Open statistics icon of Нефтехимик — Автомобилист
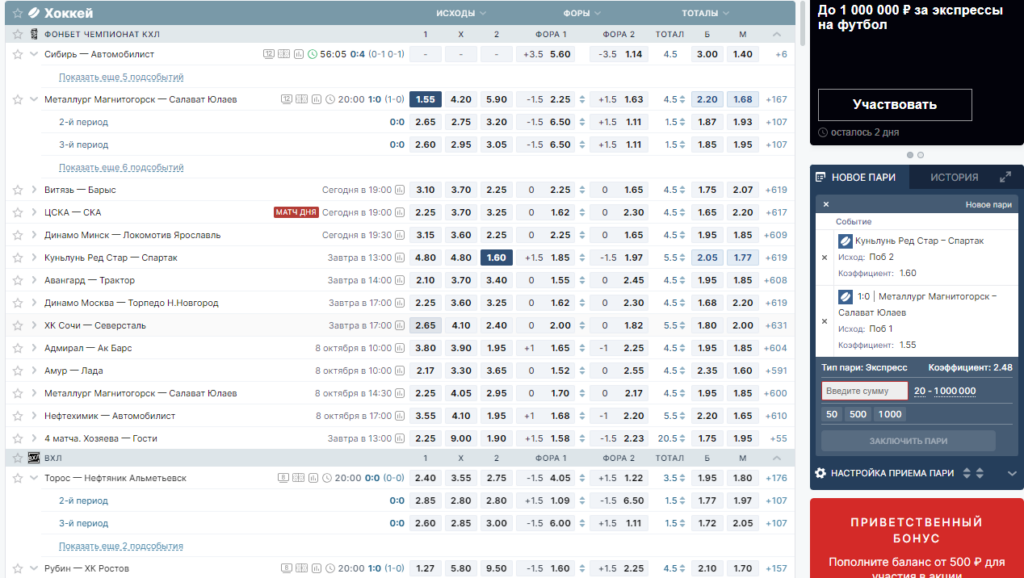Screen dimensions: 1024x578 (x=400, y=416)
